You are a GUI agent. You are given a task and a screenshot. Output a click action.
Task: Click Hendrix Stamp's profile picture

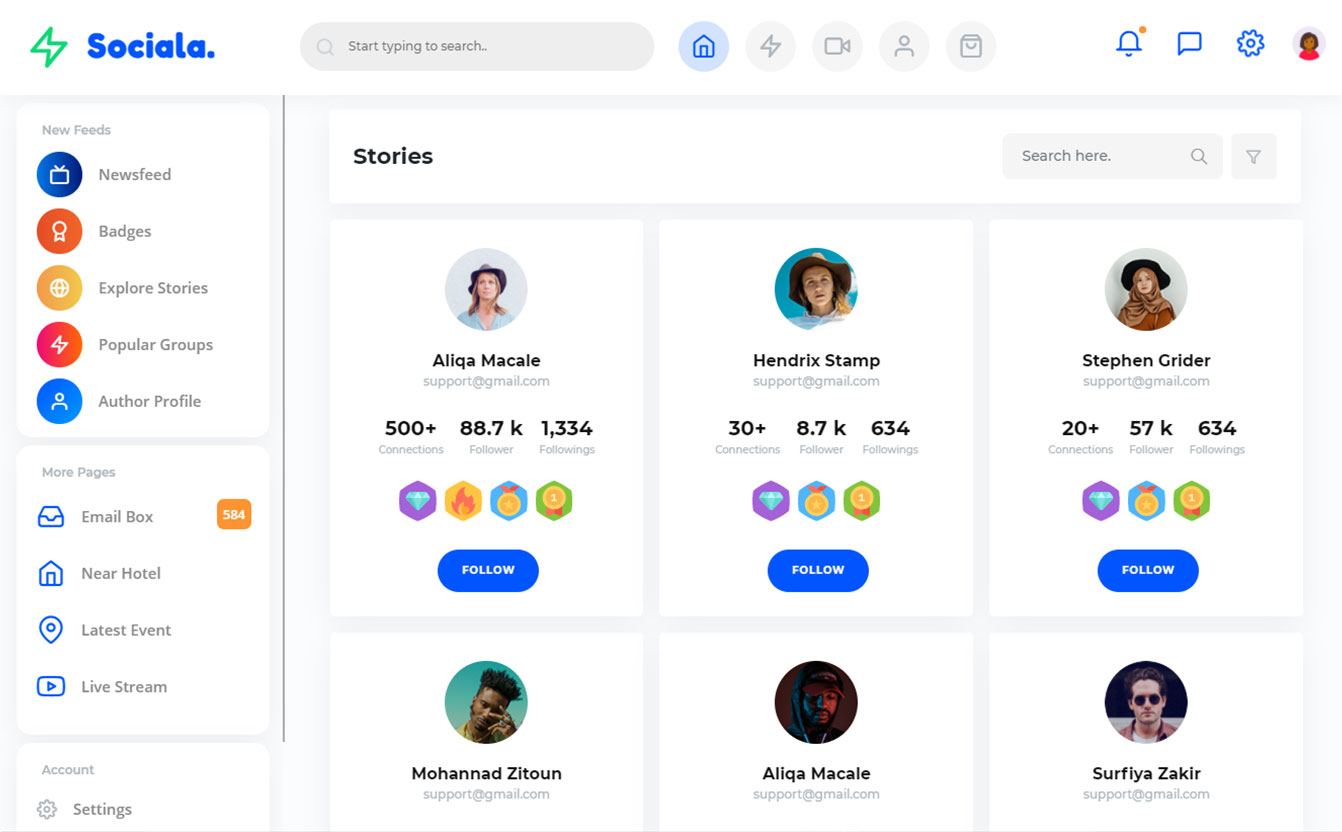coord(816,289)
